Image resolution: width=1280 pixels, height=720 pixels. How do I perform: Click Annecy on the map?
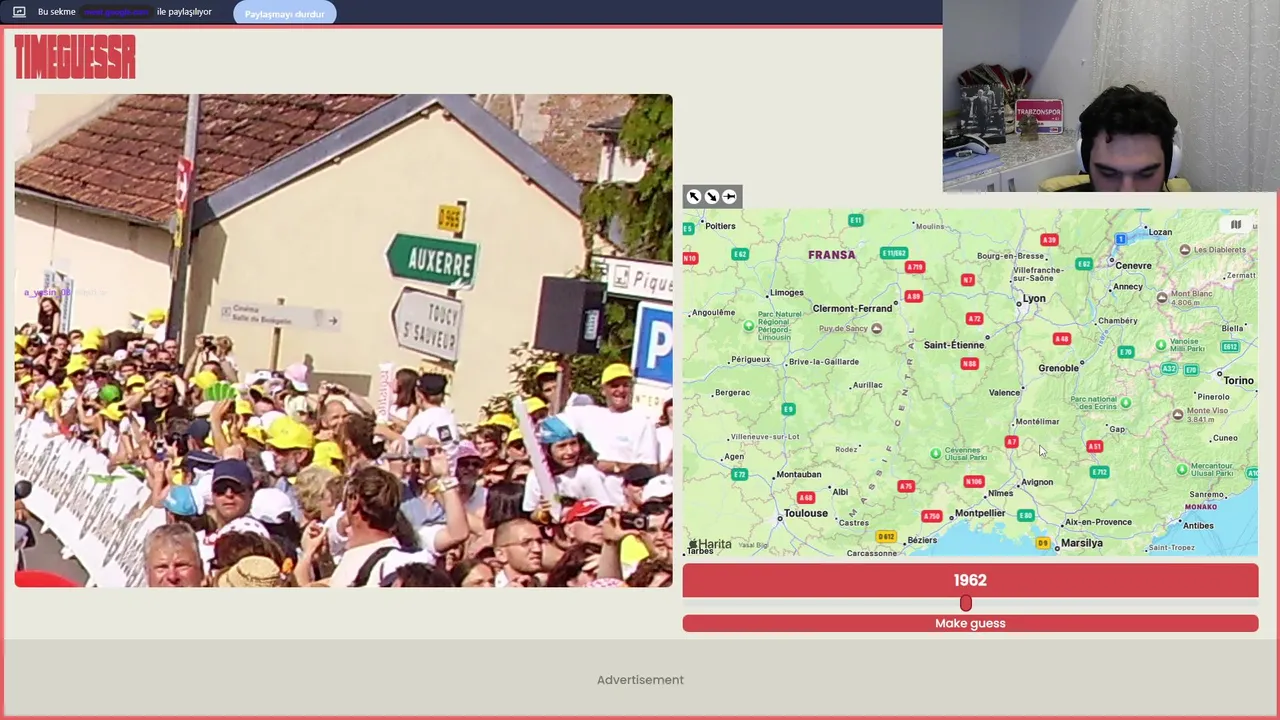1128,287
